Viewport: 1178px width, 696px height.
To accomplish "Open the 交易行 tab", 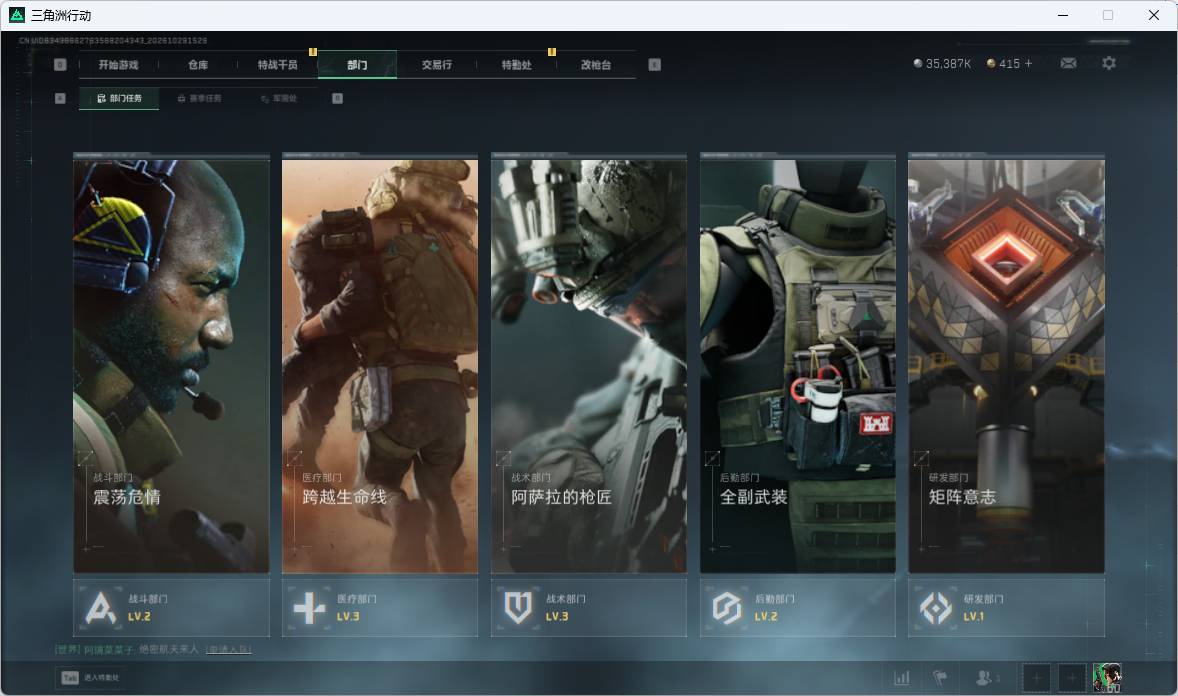I will click(436, 65).
